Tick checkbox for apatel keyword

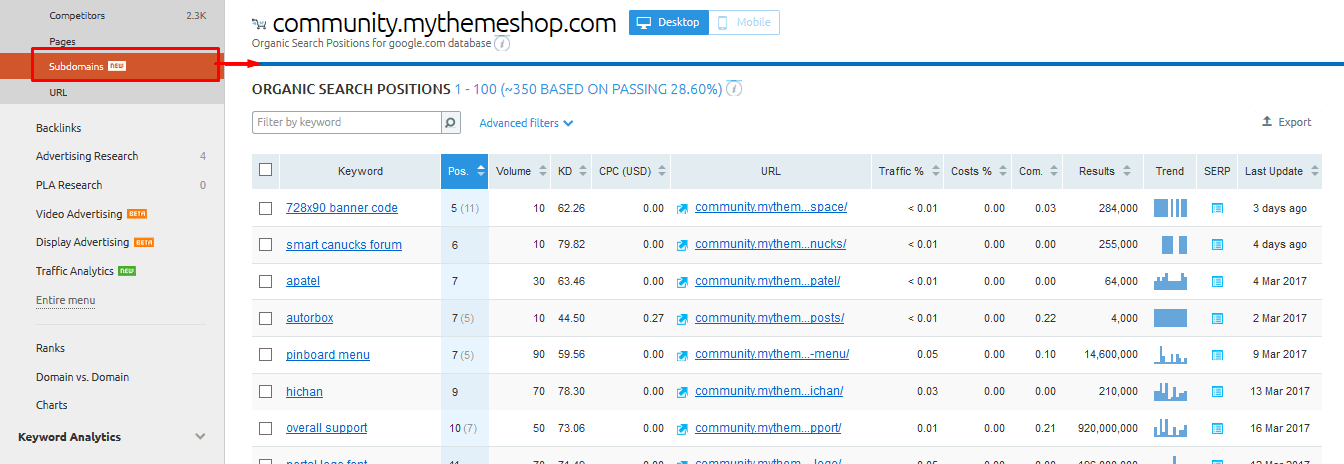coord(265,282)
